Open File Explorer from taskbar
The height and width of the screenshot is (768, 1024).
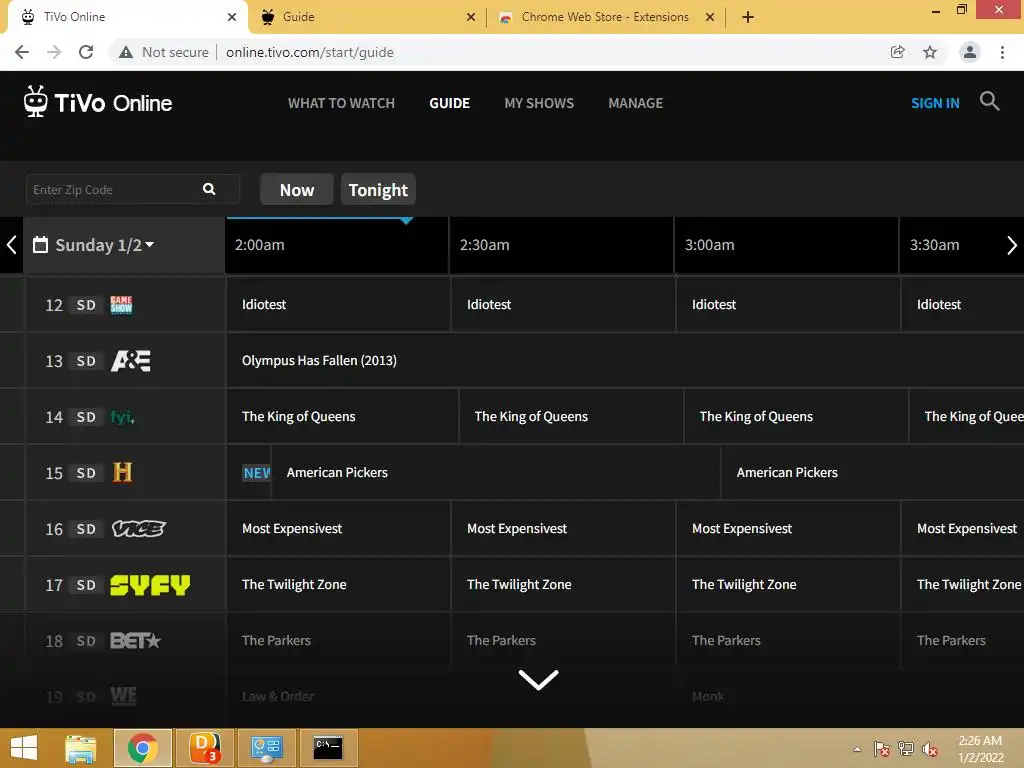[x=81, y=748]
